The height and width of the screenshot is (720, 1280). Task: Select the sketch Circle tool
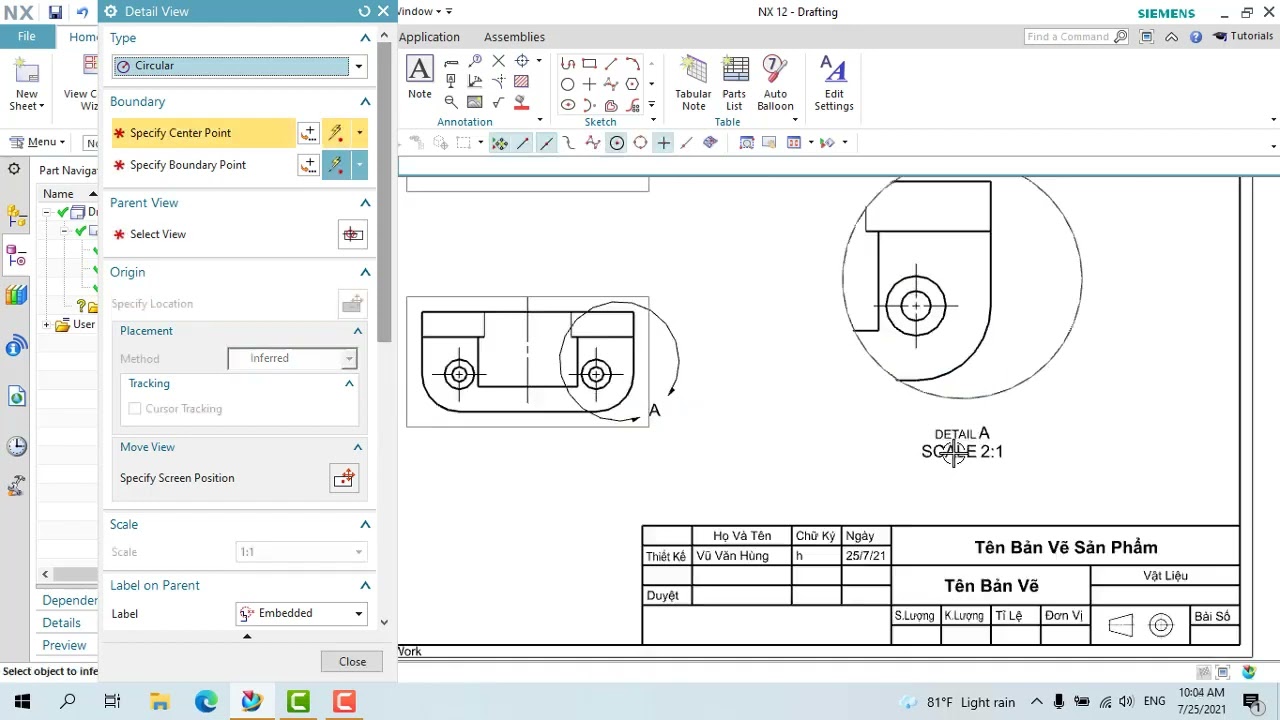568,84
